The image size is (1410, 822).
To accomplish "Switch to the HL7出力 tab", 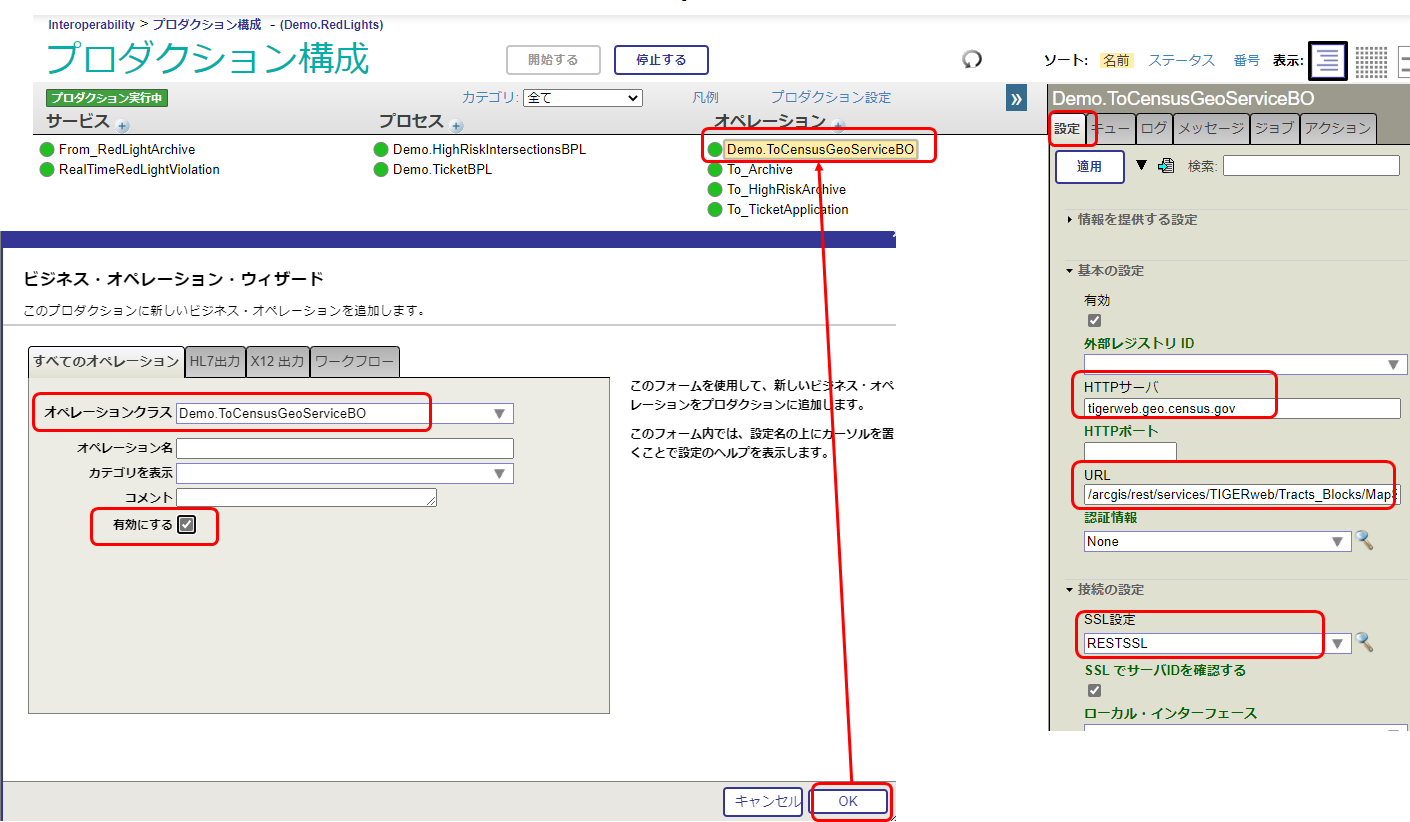I will [x=215, y=362].
